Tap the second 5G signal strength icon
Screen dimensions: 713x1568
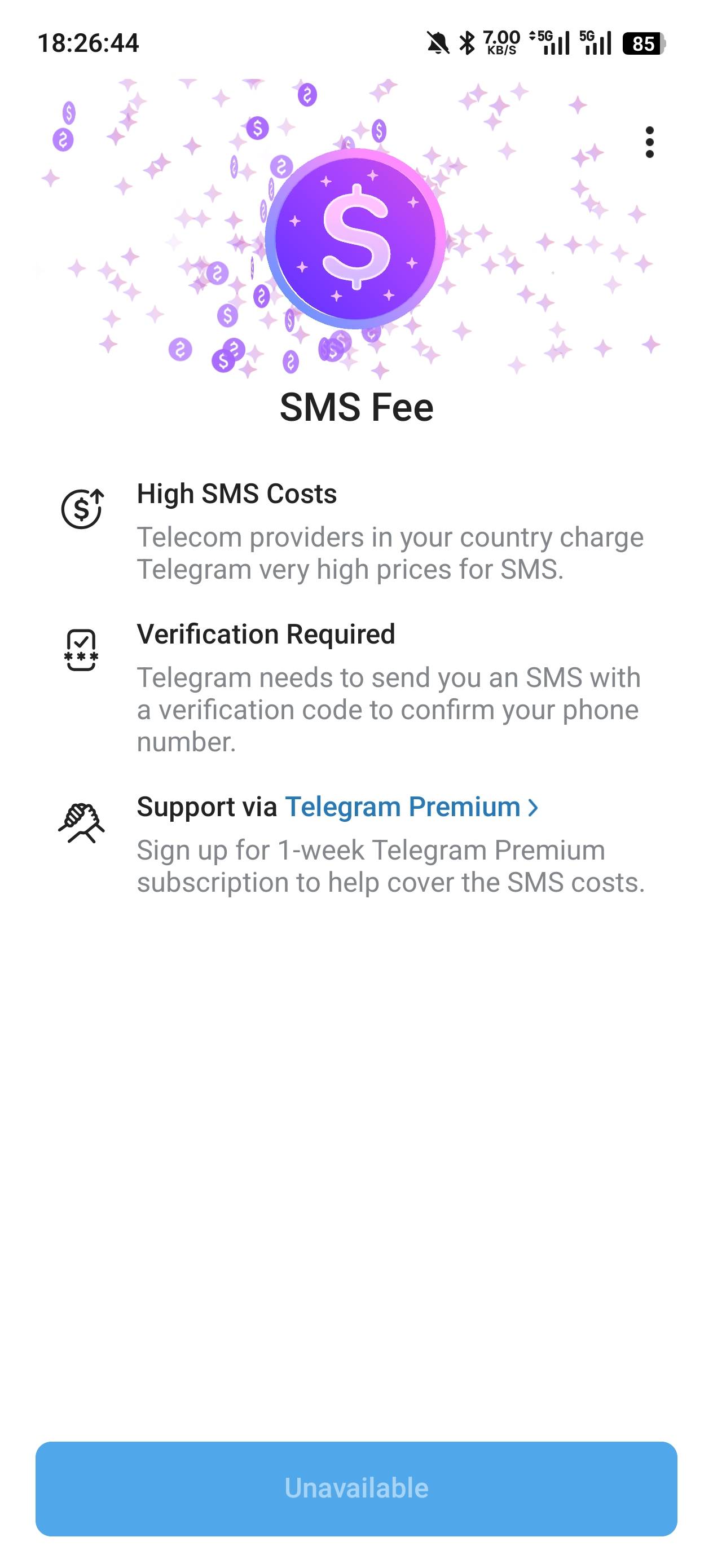tap(596, 43)
